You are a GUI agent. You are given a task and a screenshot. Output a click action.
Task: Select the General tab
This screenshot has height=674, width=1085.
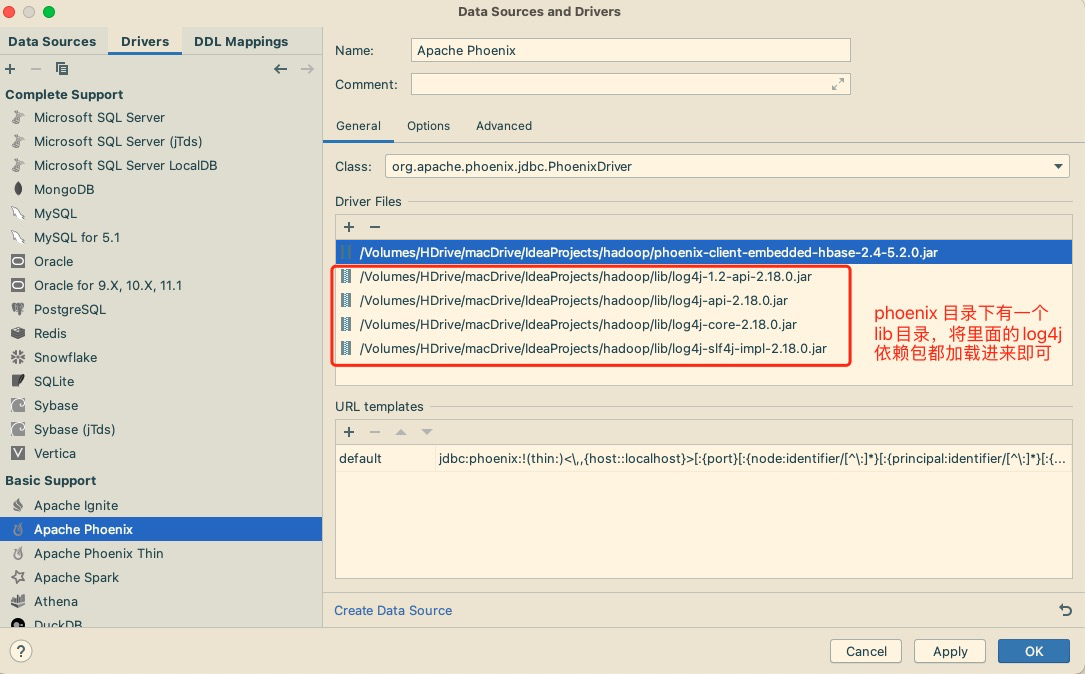point(358,126)
